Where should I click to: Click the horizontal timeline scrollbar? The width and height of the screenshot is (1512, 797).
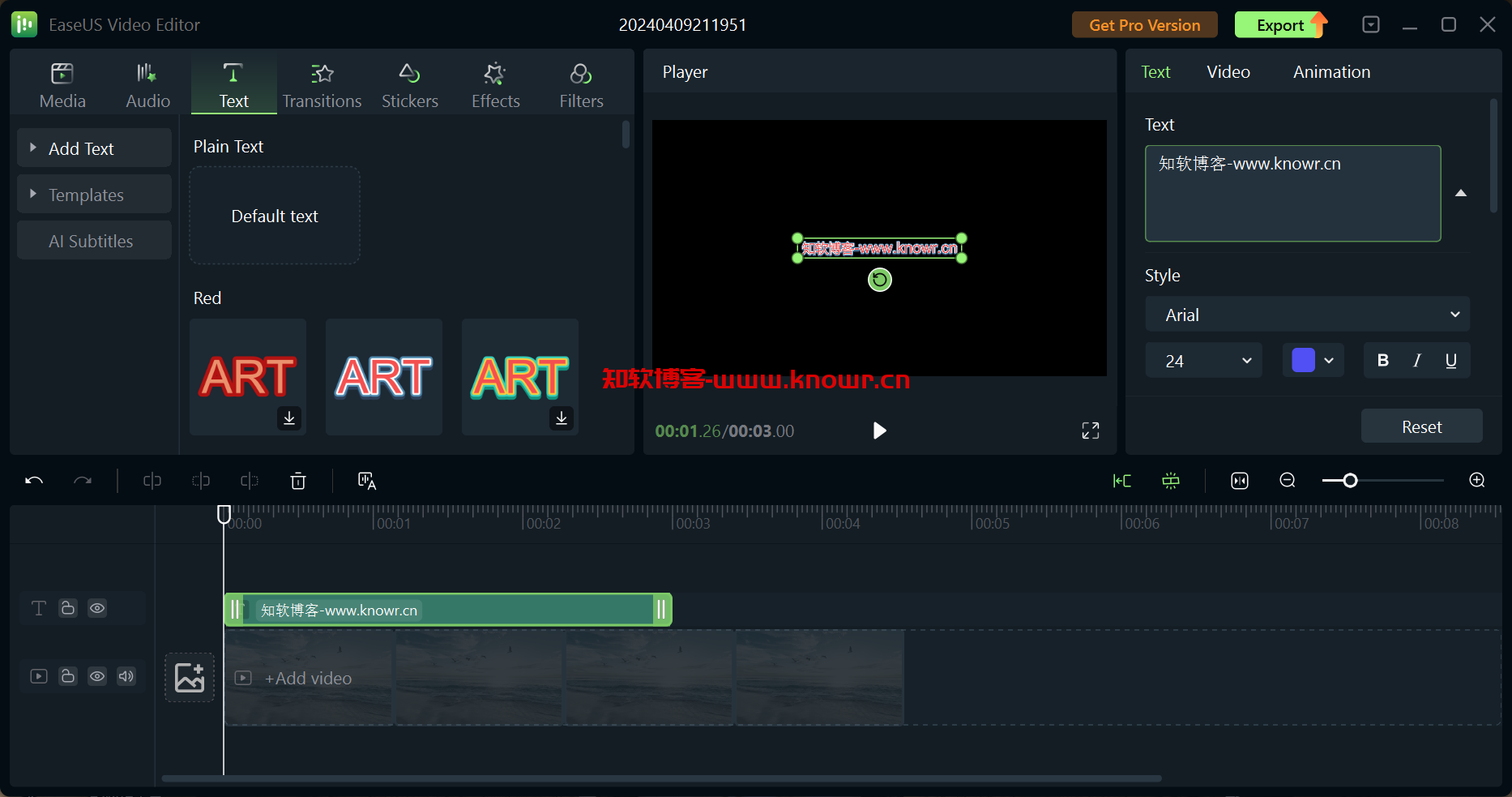coord(661,778)
